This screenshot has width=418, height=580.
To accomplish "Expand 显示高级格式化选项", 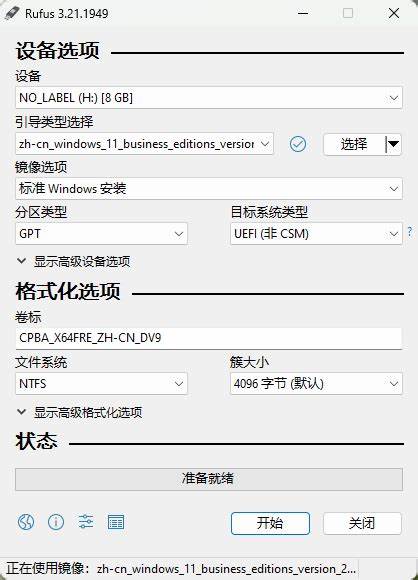I will click(x=79, y=412).
